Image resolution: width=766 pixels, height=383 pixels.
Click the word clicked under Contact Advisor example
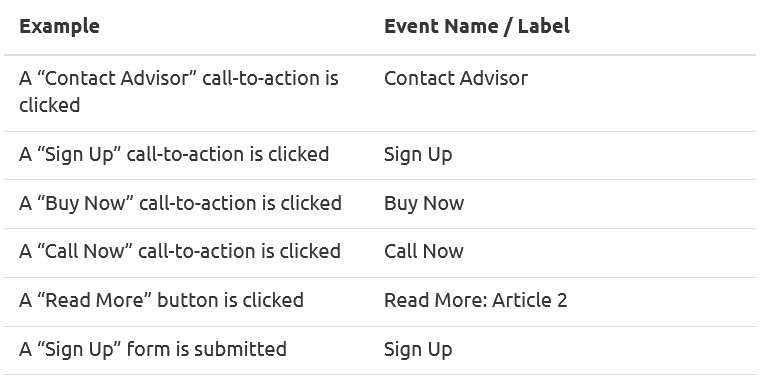49,105
